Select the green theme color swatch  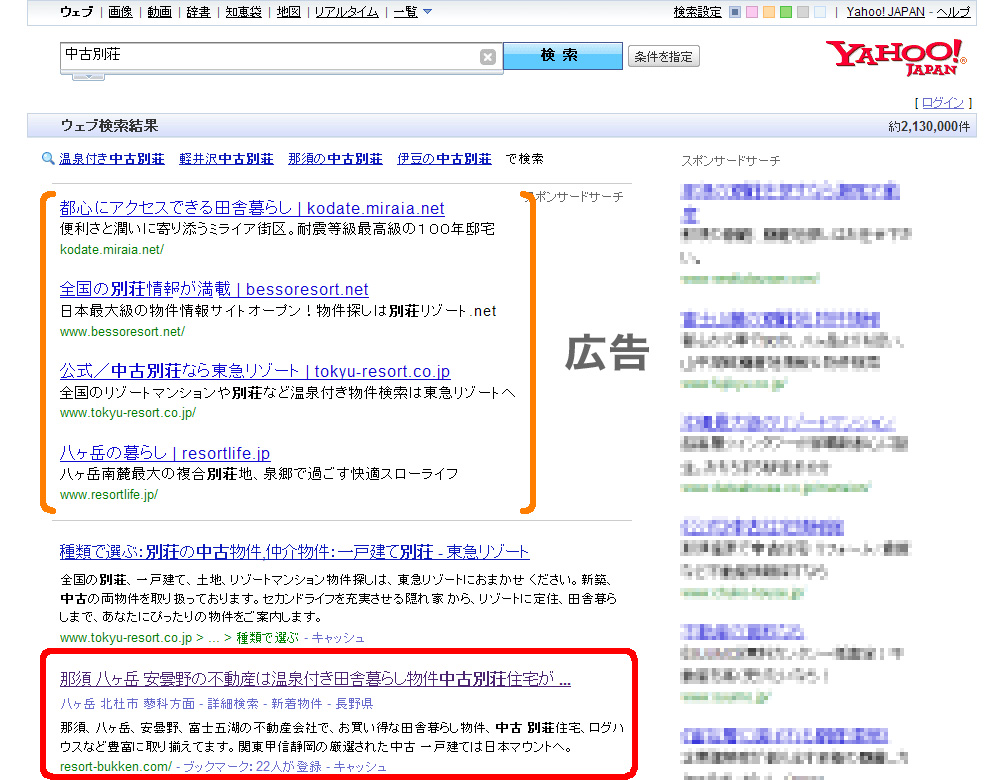(x=786, y=12)
